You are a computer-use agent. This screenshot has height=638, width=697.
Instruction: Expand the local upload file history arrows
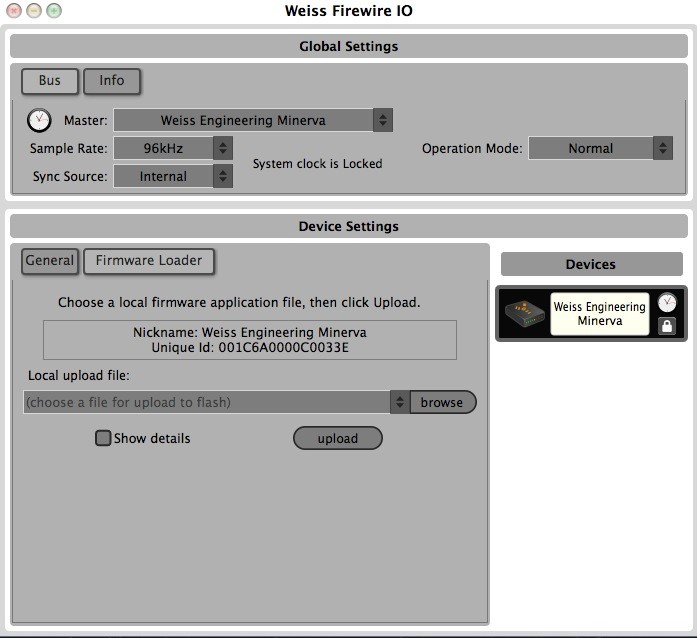point(400,402)
